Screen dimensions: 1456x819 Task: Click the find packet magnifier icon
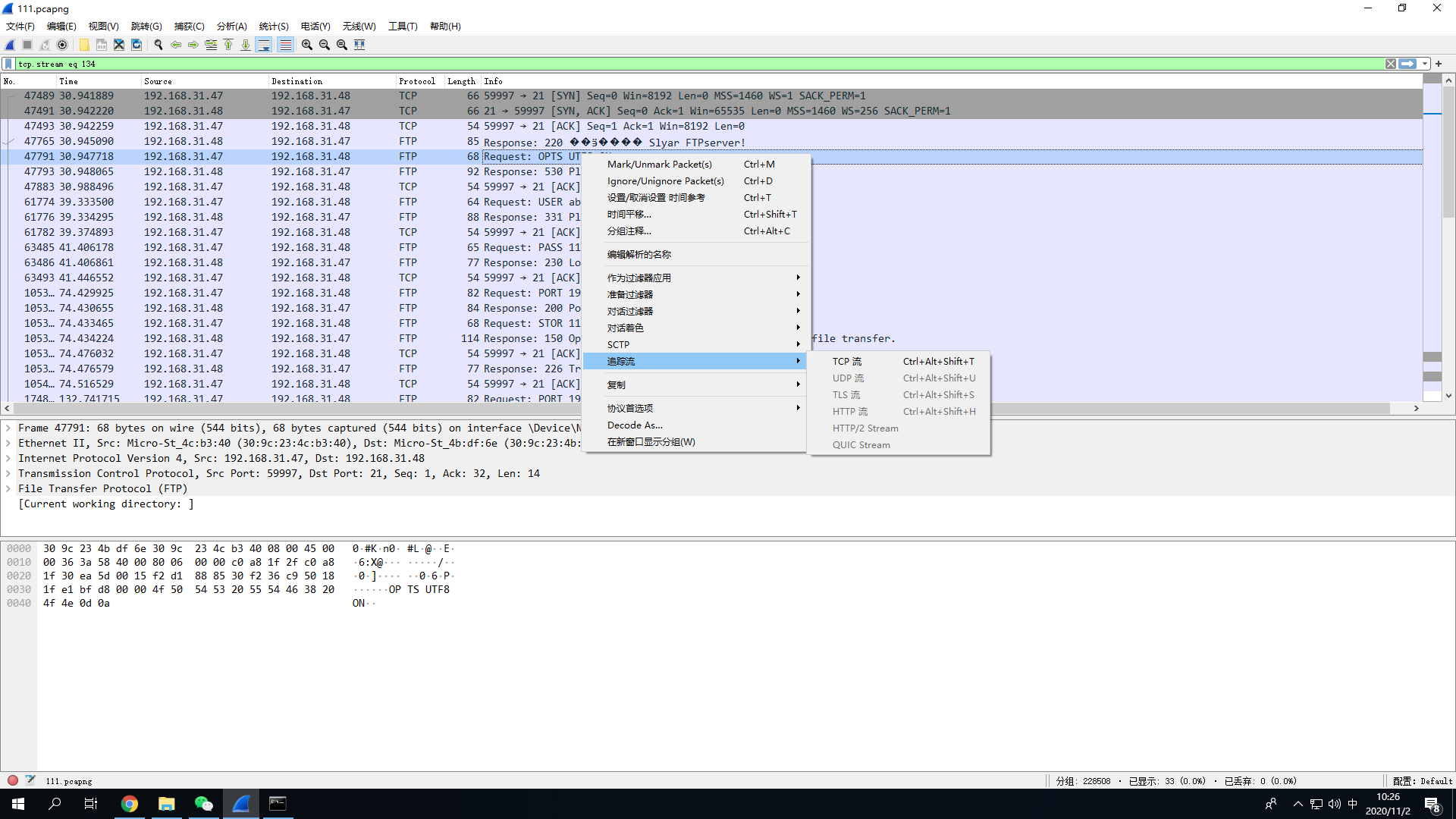pyautogui.click(x=158, y=45)
